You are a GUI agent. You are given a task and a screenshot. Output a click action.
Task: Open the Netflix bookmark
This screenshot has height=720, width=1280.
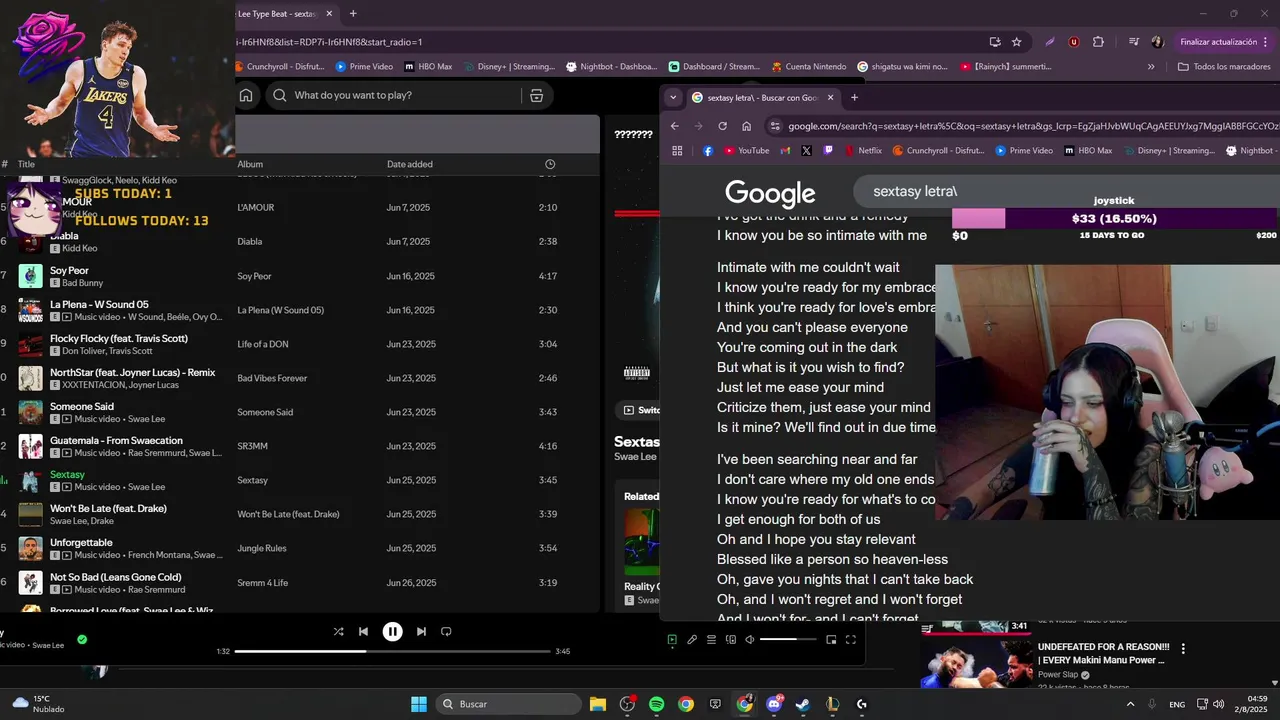pyautogui.click(x=863, y=151)
